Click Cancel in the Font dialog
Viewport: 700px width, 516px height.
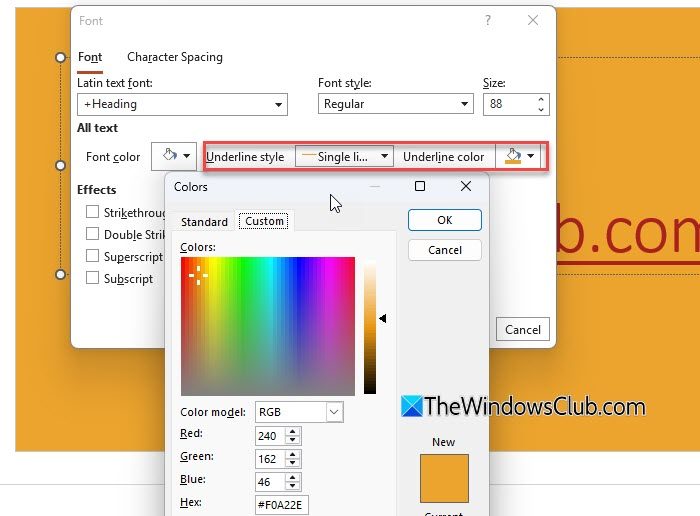522,329
